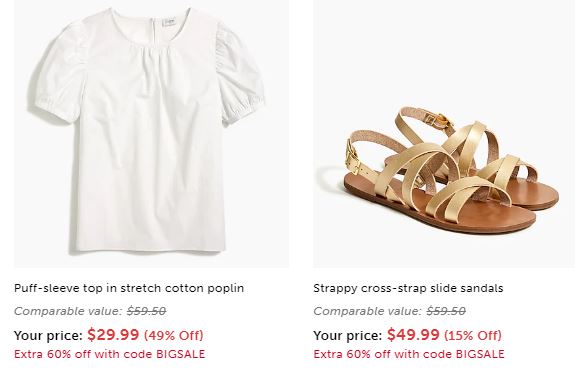Click the 'Comparable value:' label for the top

[68, 311]
